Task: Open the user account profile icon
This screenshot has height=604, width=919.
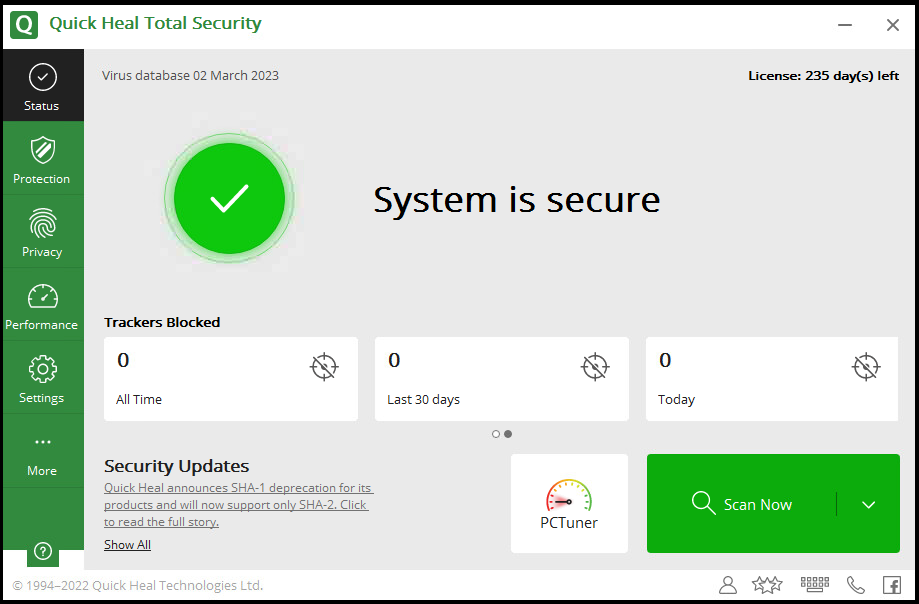Action: pyautogui.click(x=728, y=585)
